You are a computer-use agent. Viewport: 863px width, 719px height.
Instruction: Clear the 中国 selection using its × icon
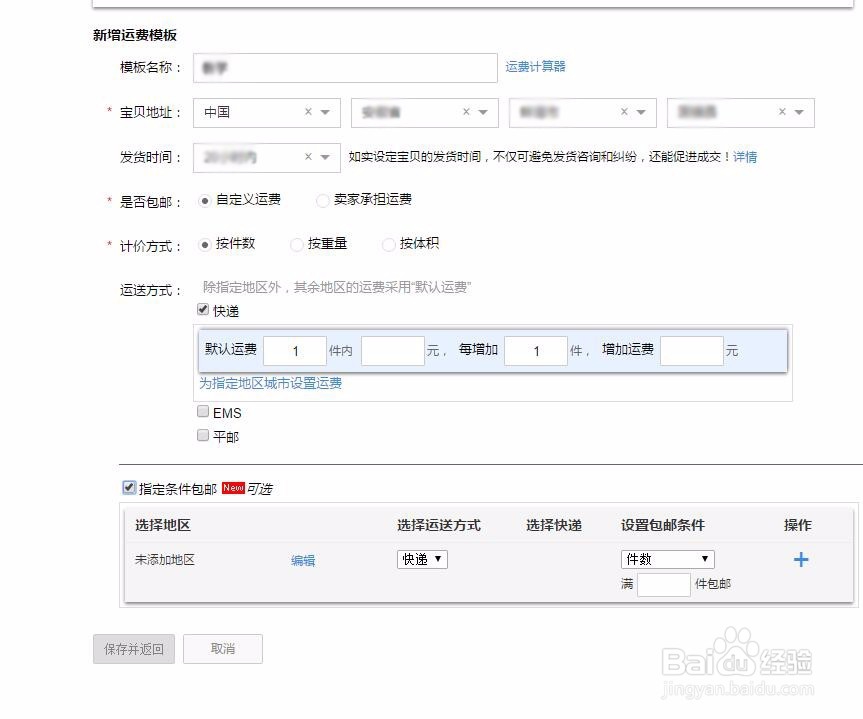(309, 113)
